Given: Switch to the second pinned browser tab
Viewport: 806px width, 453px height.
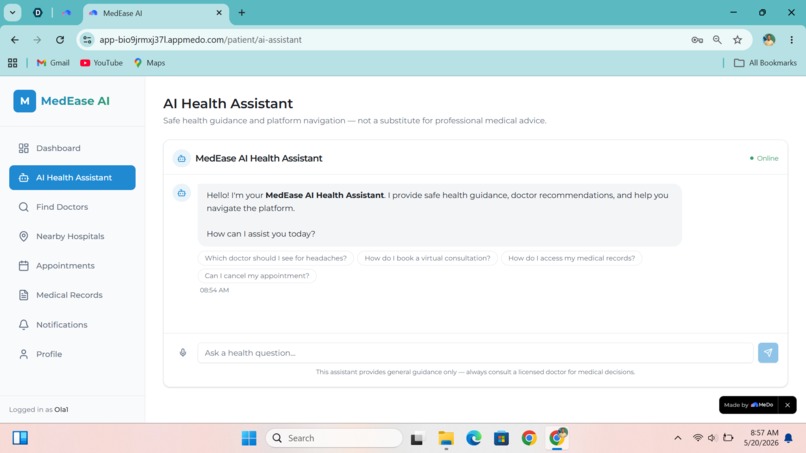Looking at the screenshot, I should pyautogui.click(x=66, y=13).
